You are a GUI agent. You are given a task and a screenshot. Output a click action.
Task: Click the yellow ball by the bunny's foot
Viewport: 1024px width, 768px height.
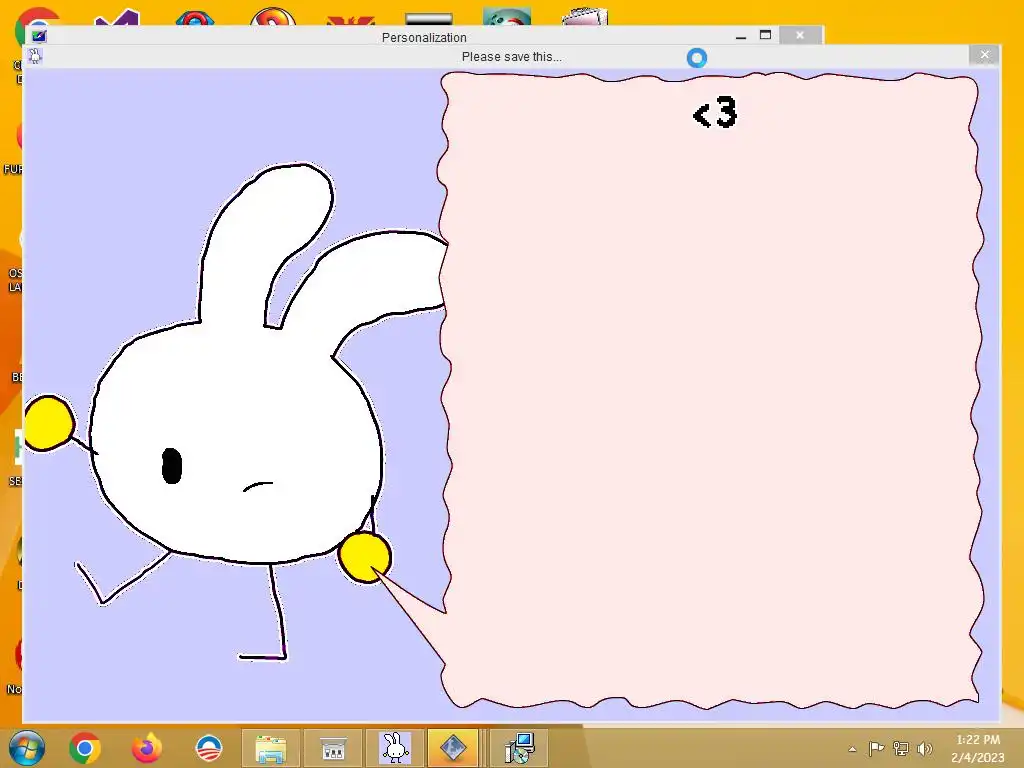(x=365, y=557)
